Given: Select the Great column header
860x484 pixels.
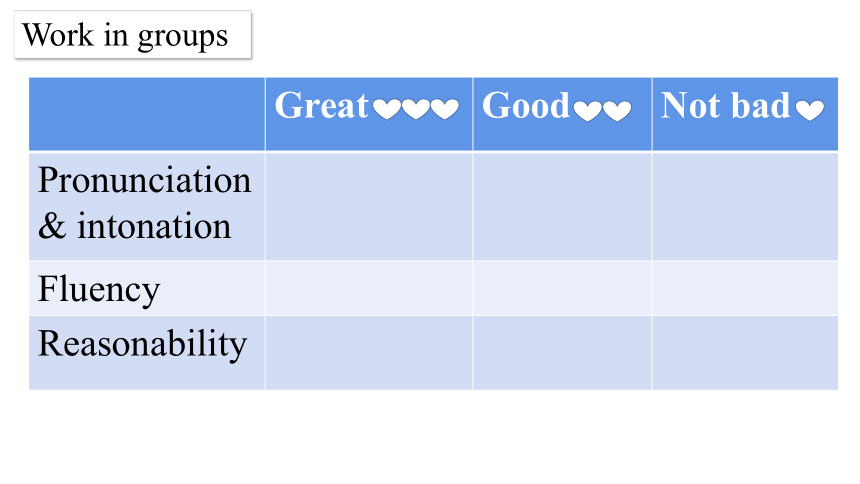Looking at the screenshot, I should coord(369,114).
